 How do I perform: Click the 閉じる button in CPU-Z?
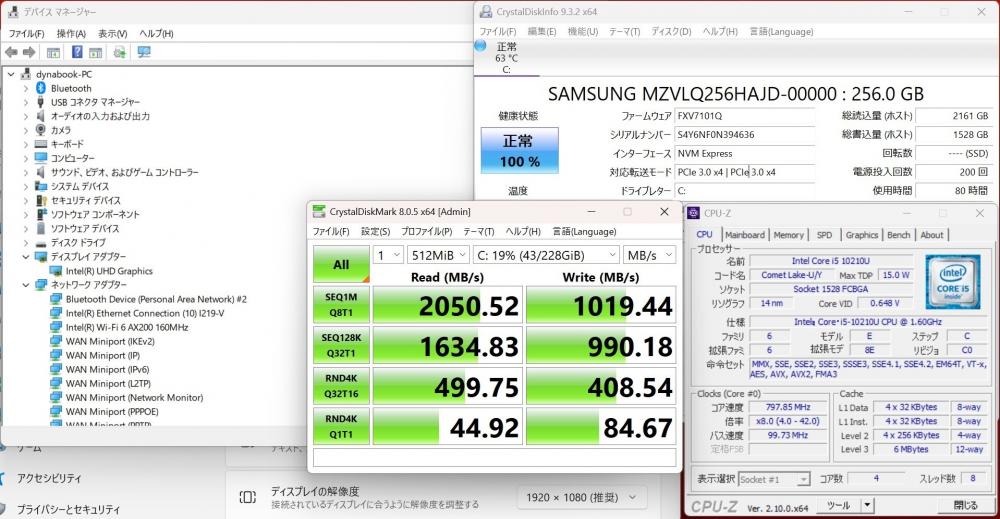pyautogui.click(x=966, y=505)
